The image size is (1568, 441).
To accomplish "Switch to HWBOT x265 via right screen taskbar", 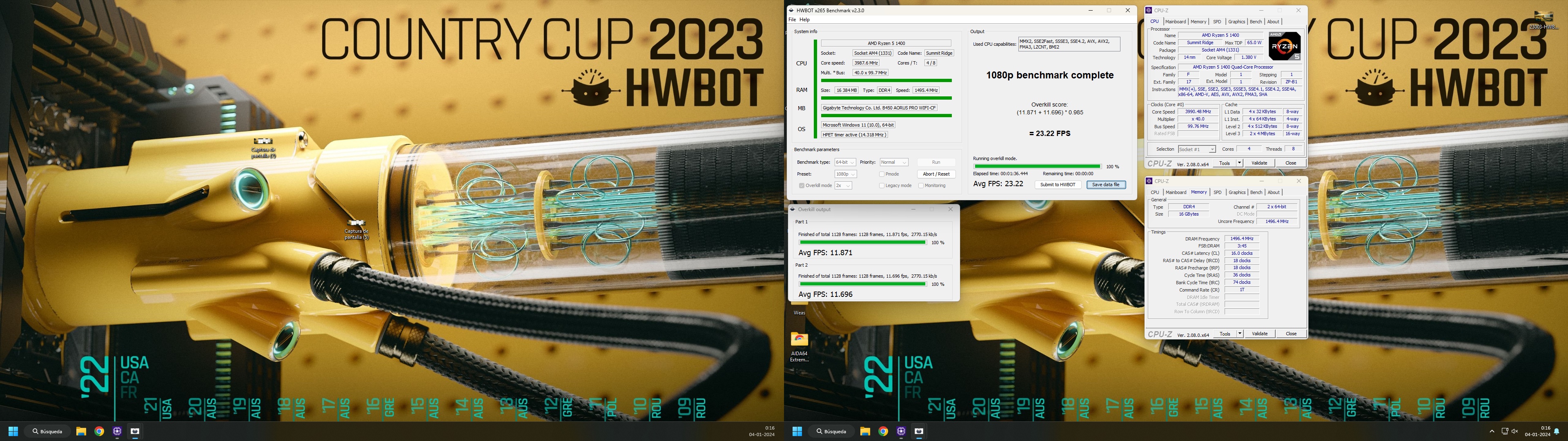I will pyautogui.click(x=919, y=431).
